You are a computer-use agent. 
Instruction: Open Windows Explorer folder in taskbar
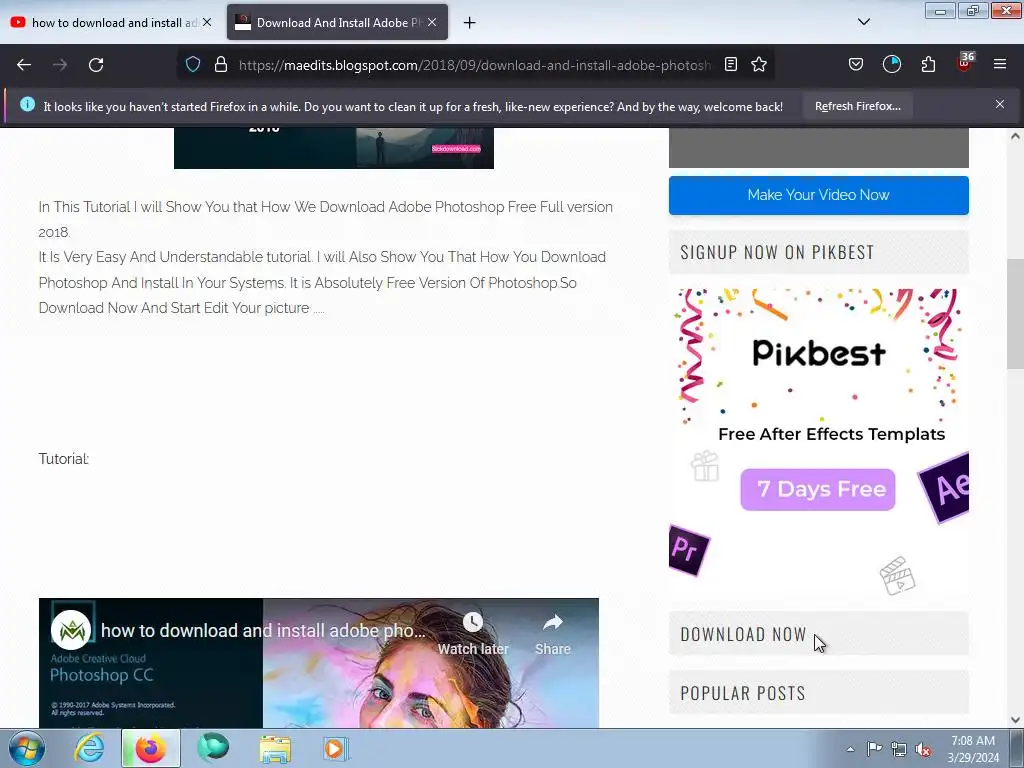pyautogui.click(x=275, y=748)
